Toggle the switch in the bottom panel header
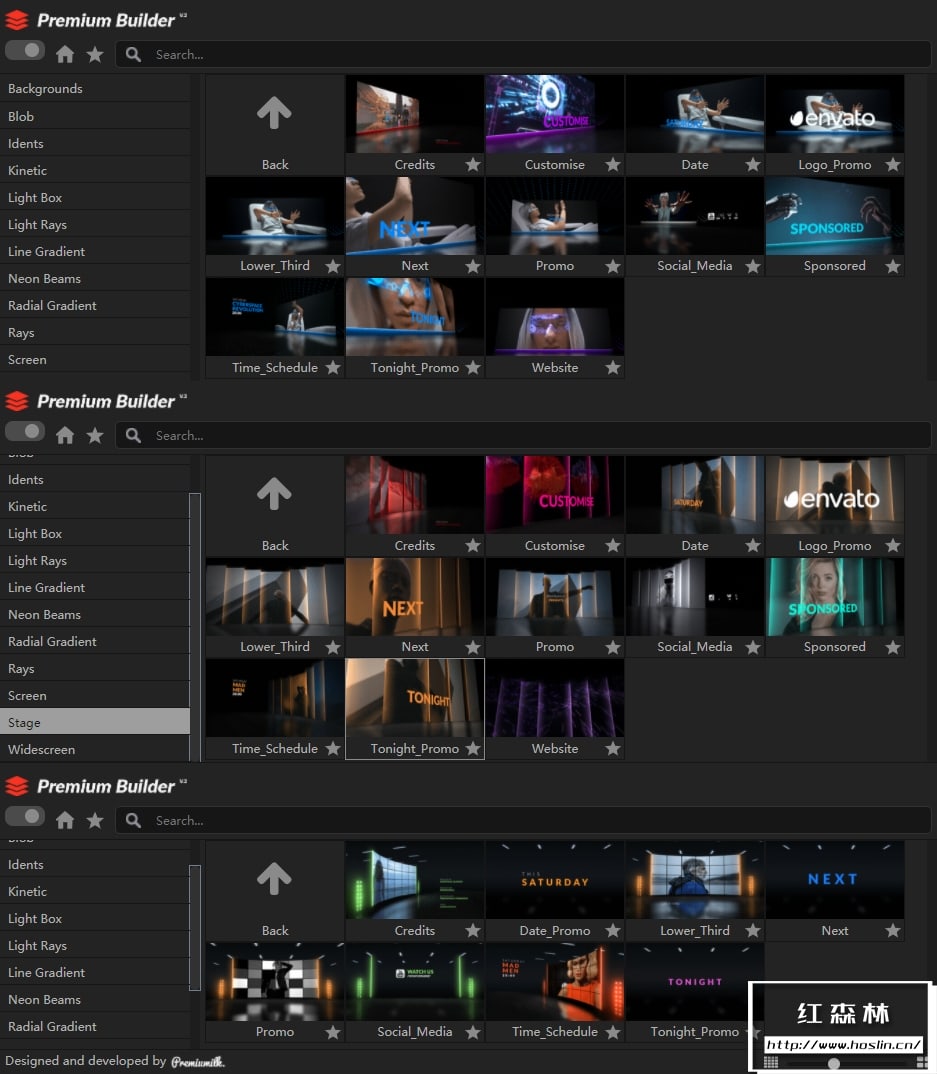Screen dimensions: 937x1074 click(25, 816)
